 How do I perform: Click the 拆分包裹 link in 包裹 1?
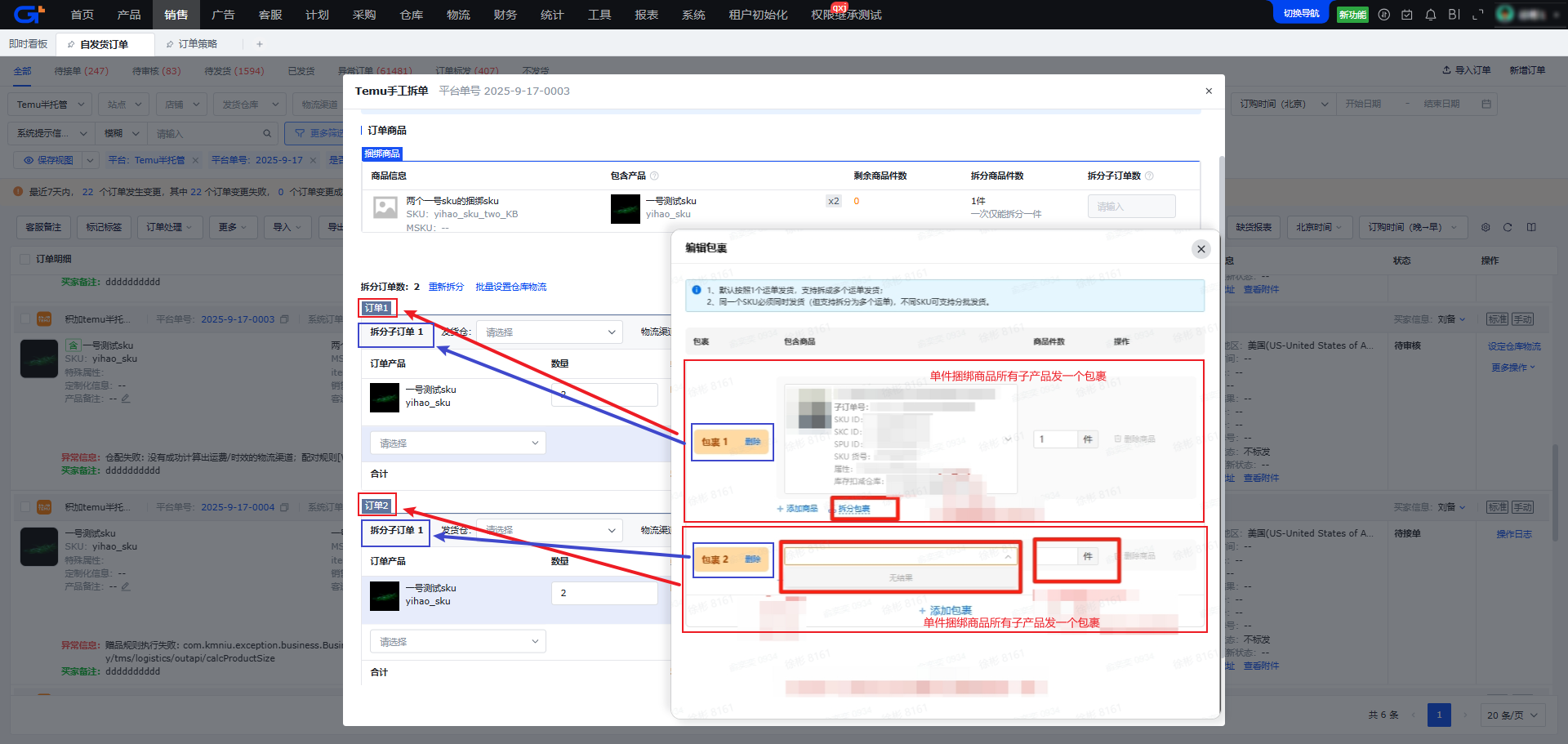pos(854,509)
